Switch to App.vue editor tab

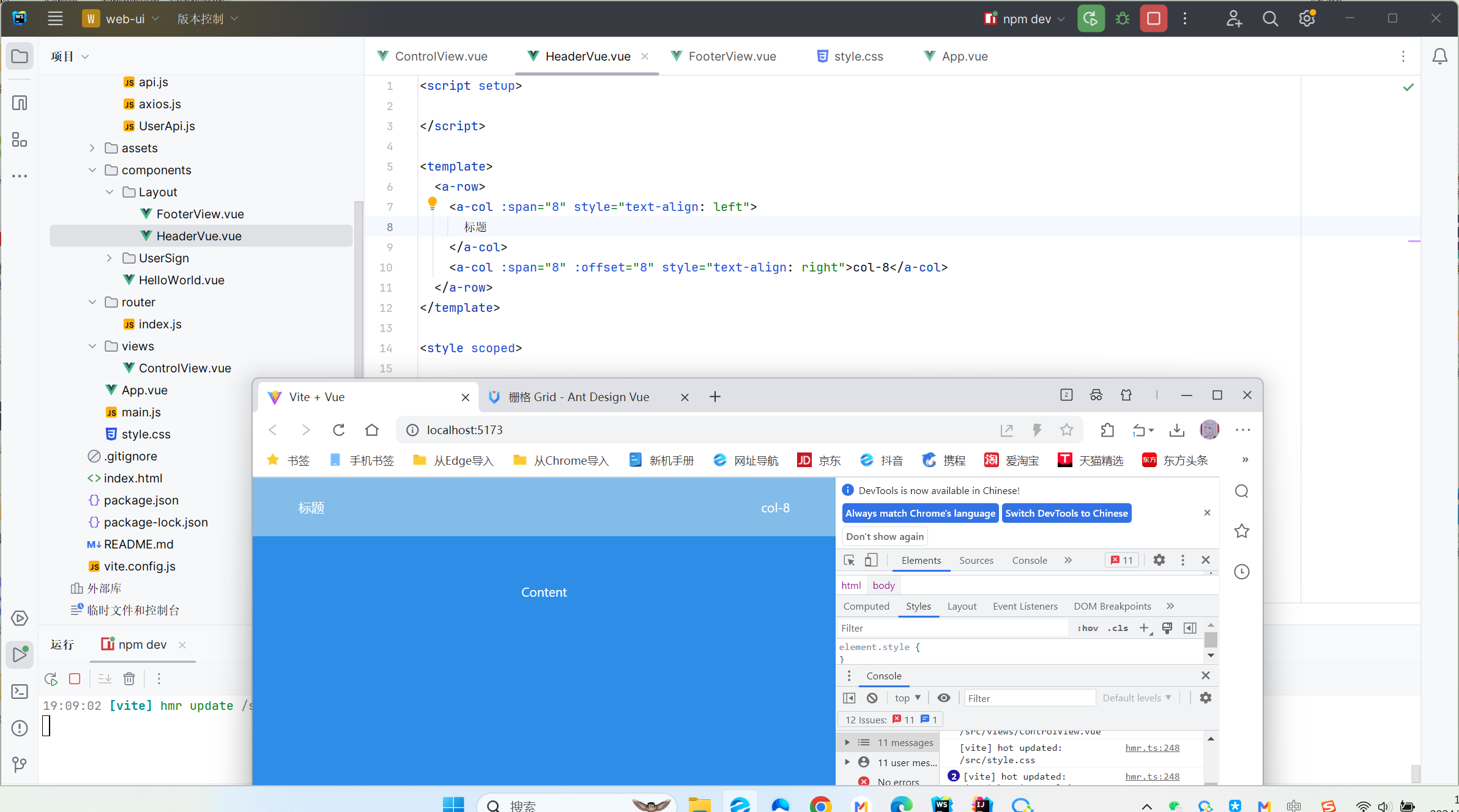956,56
